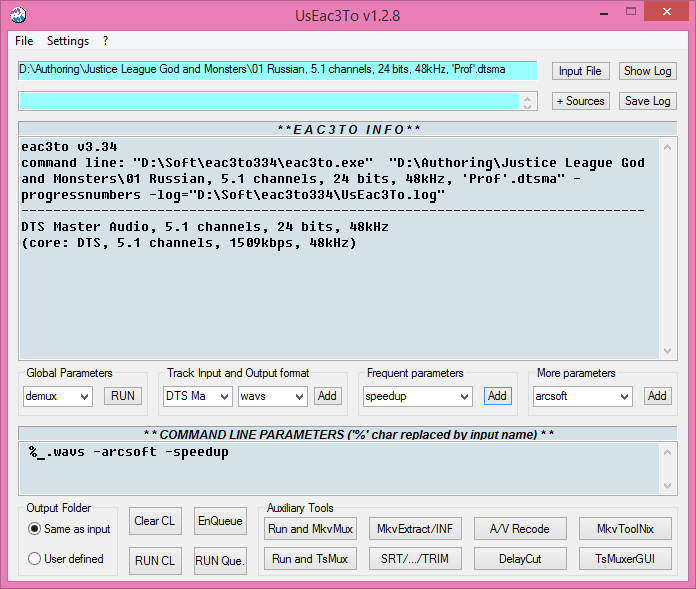This screenshot has height=589, width=696.
Task: Click the input file path field
Action: (277, 70)
